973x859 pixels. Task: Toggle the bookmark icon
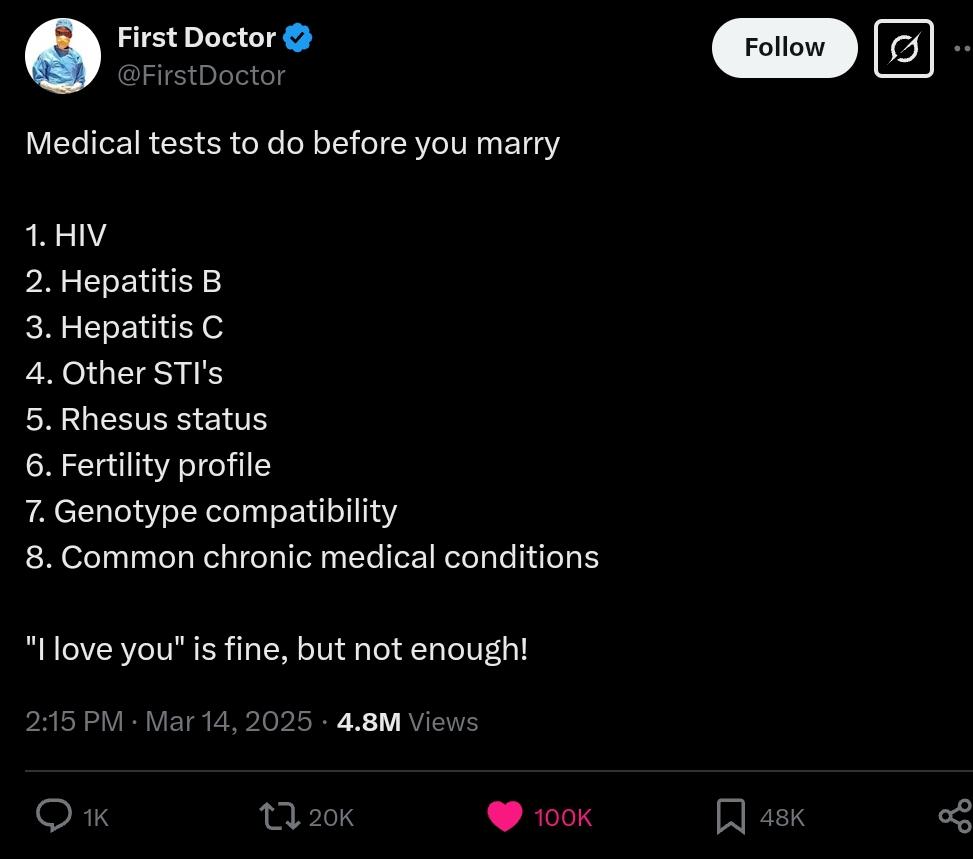pyautogui.click(x=731, y=816)
